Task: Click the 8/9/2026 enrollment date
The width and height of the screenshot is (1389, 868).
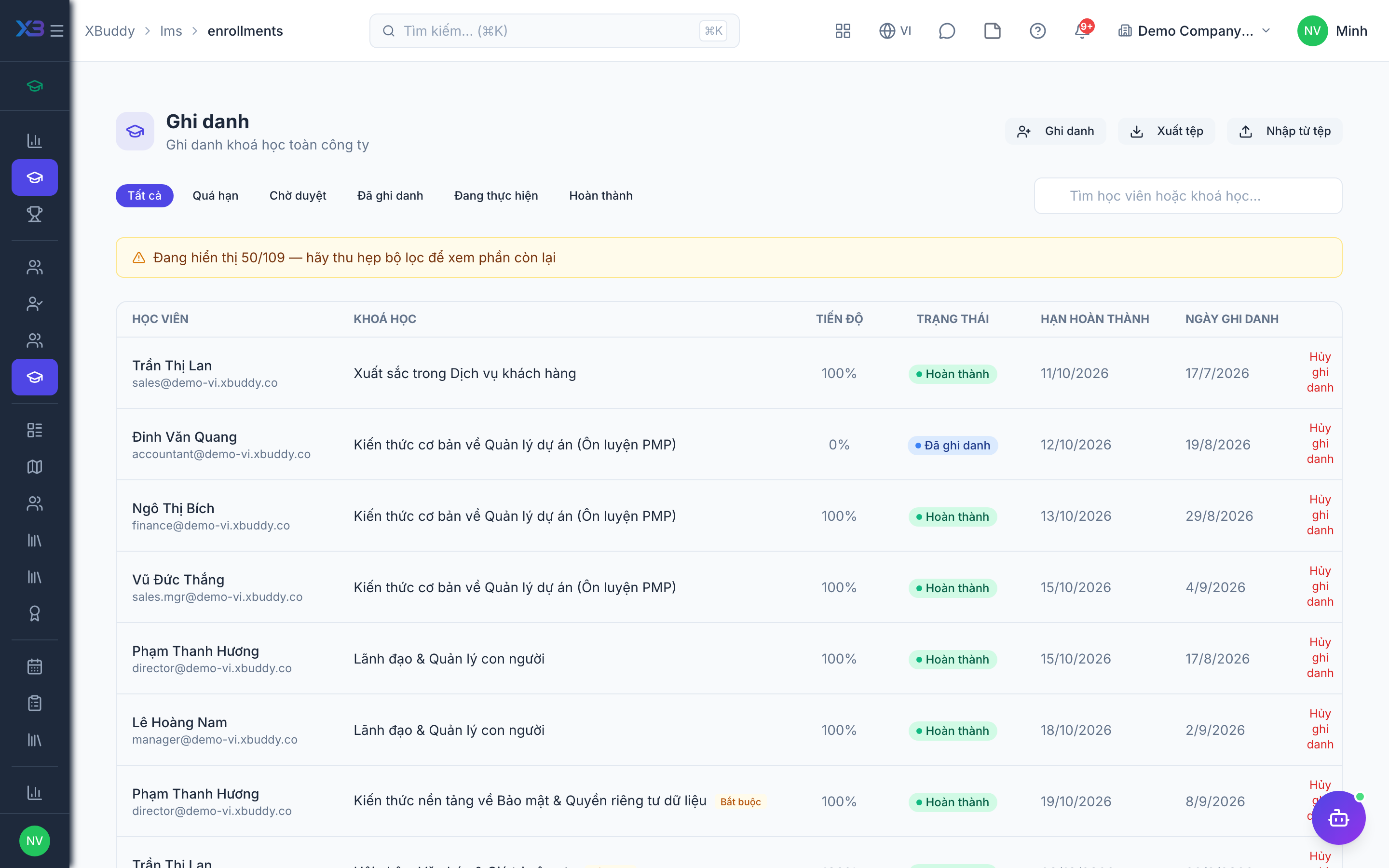Action: [x=1215, y=801]
